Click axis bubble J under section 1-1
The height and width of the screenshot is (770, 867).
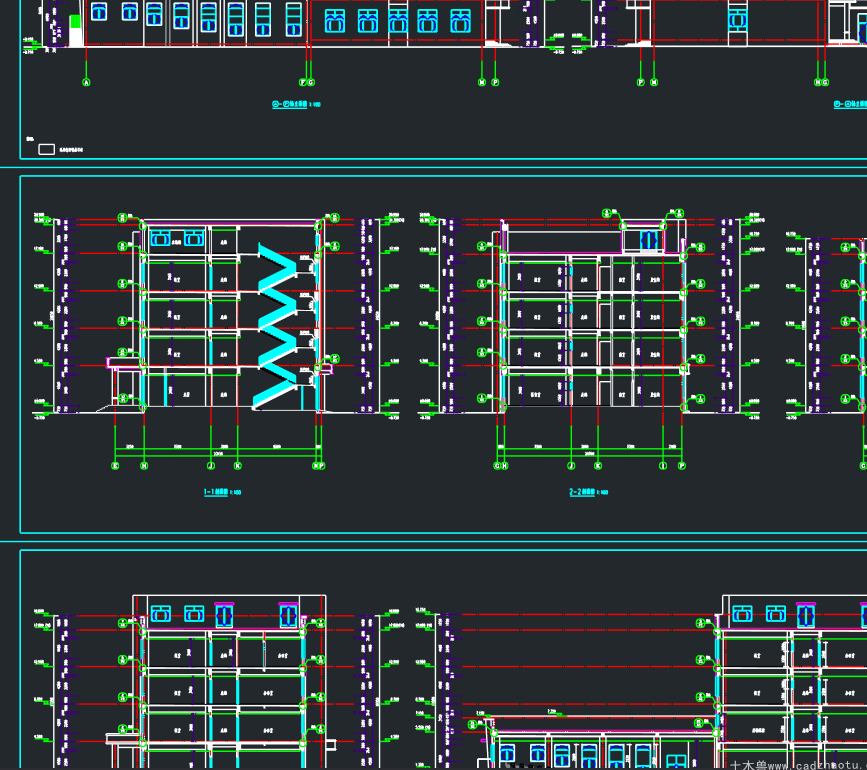pos(211,466)
